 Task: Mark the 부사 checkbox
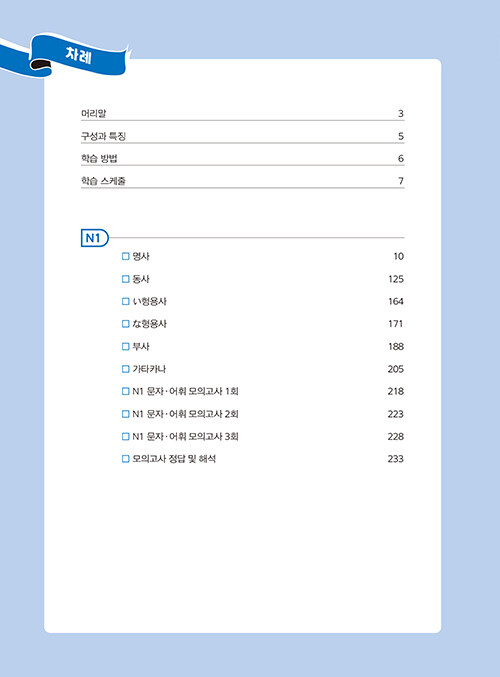tap(126, 346)
